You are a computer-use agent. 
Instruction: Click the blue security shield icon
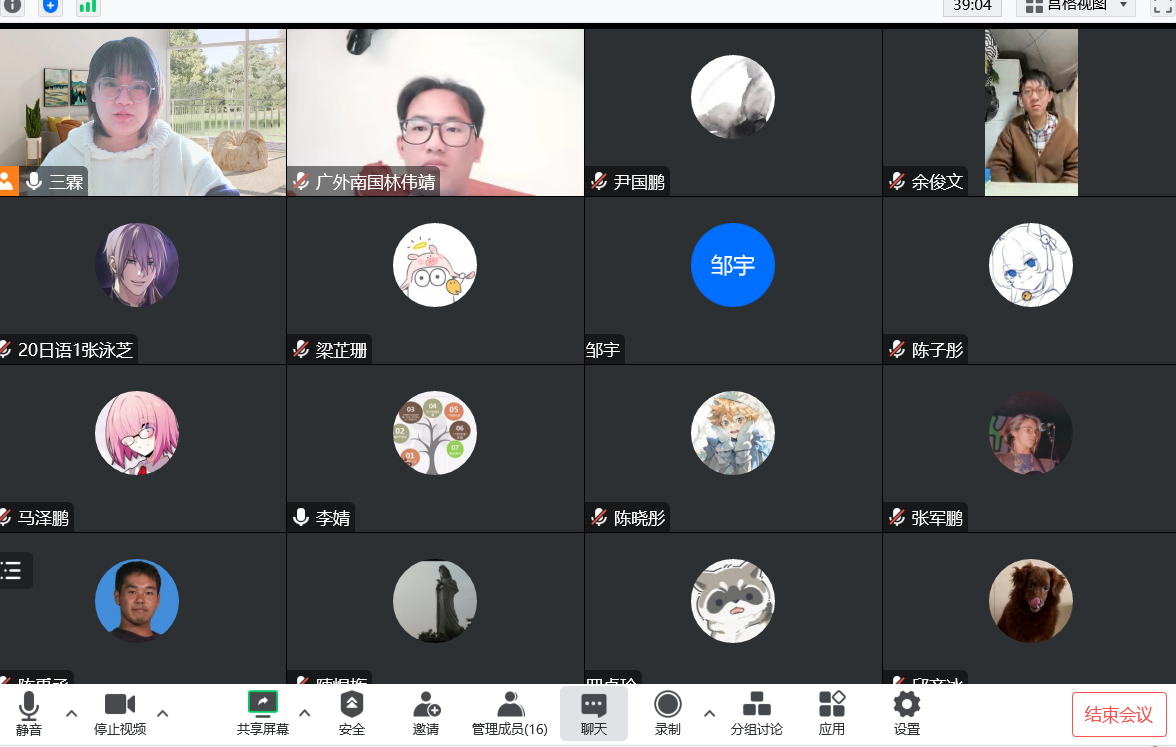50,6
